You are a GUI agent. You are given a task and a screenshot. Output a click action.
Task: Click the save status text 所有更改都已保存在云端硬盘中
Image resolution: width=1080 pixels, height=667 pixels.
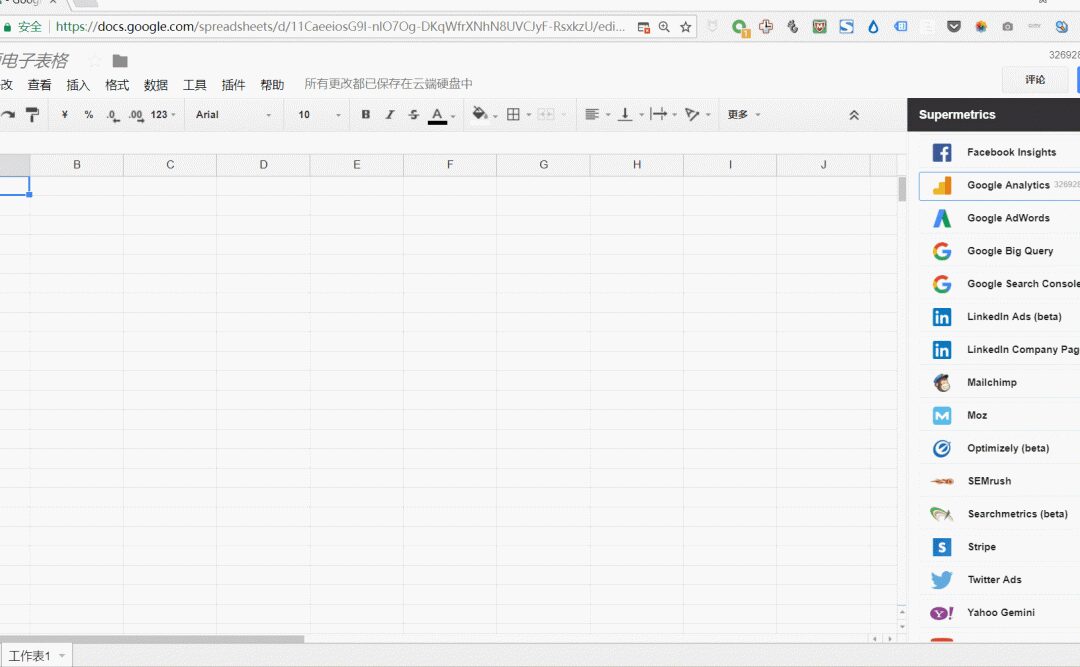click(x=388, y=84)
